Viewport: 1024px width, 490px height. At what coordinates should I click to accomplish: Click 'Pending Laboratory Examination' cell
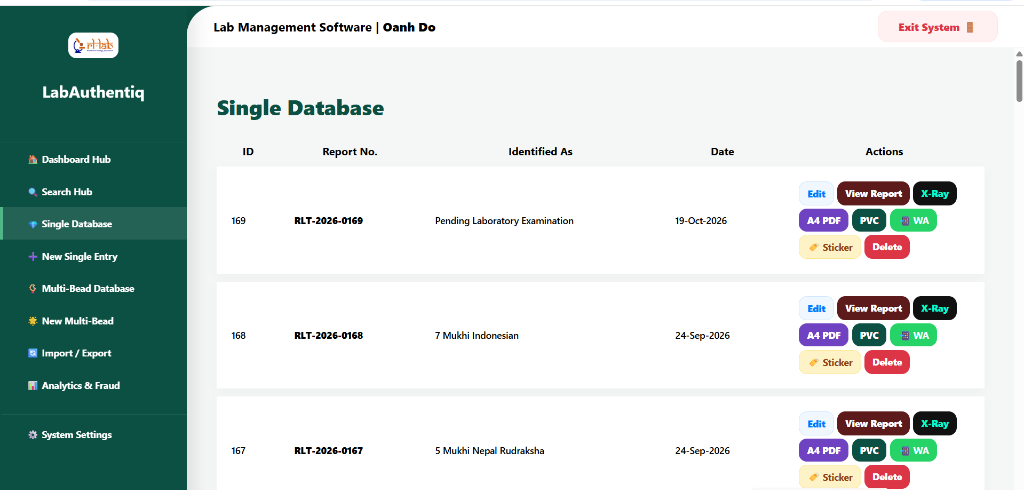pos(504,221)
